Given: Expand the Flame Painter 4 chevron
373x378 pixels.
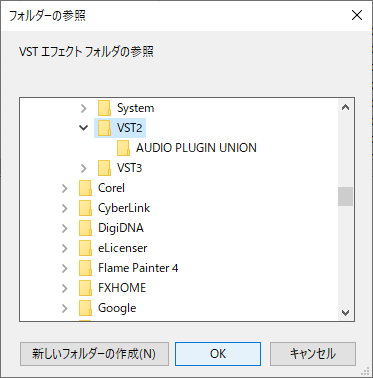Looking at the screenshot, I should 65,268.
